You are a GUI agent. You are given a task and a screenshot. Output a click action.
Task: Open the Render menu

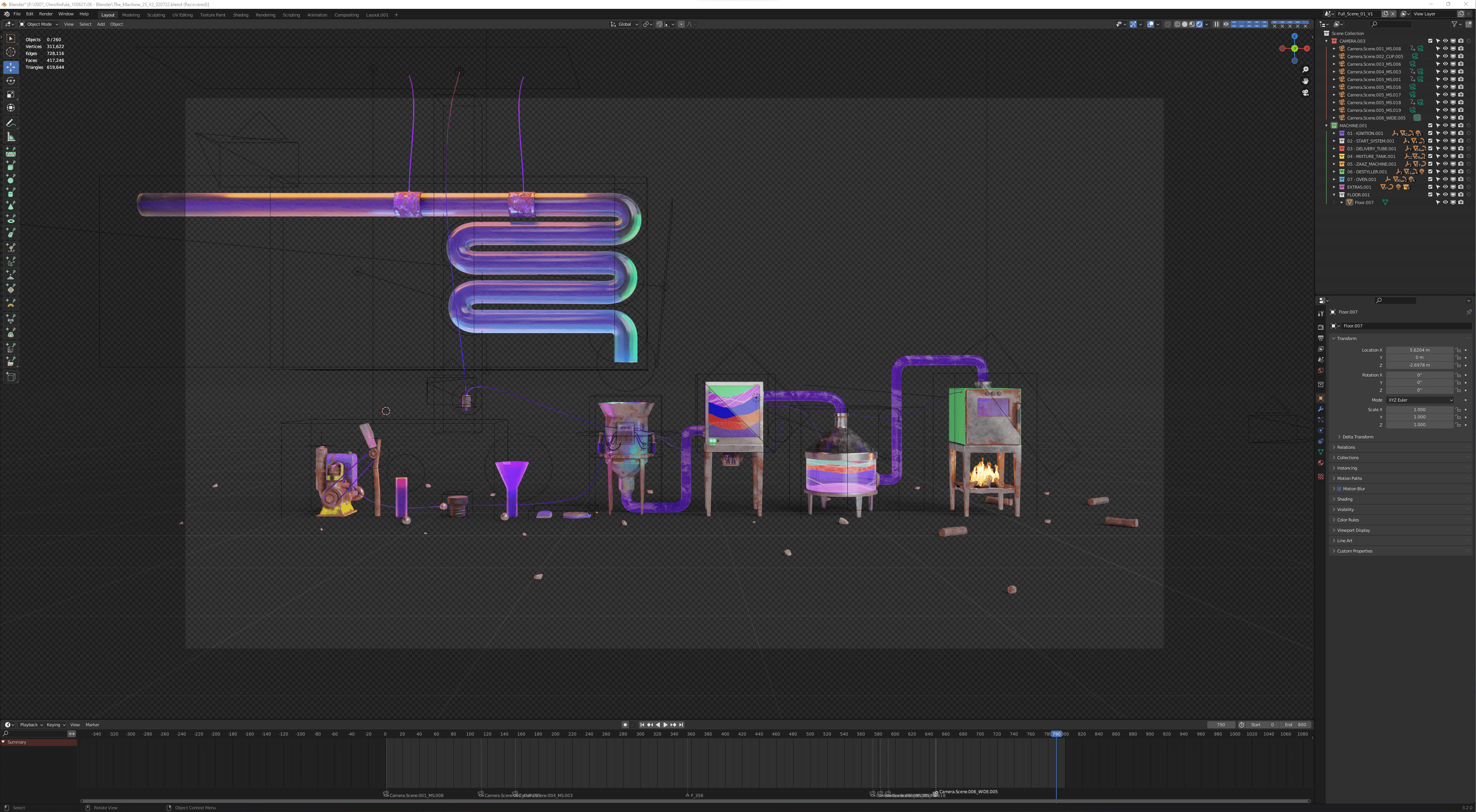46,14
